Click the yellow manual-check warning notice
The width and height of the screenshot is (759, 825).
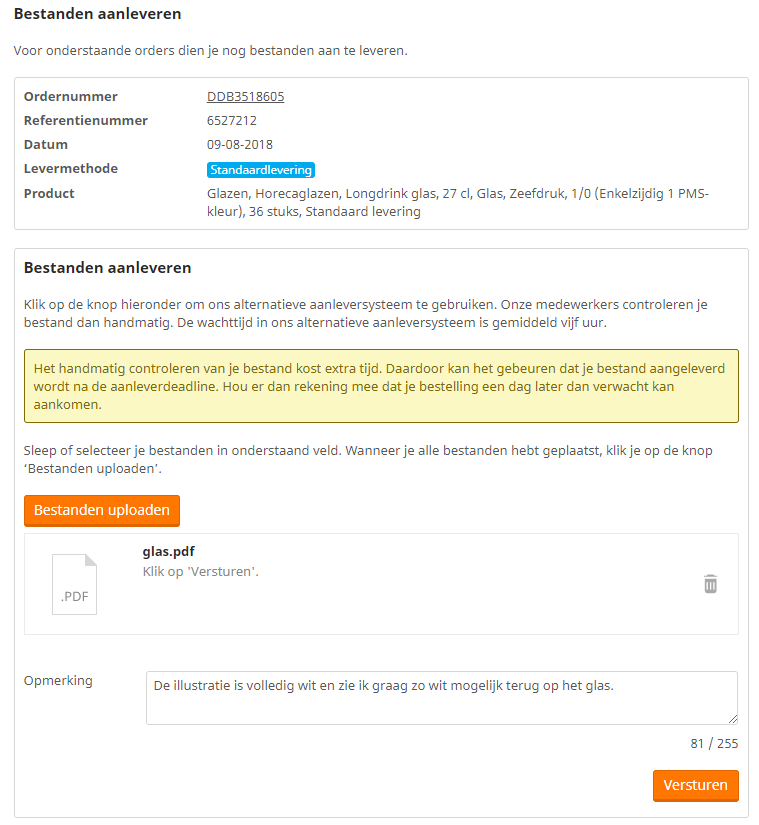tap(381, 387)
